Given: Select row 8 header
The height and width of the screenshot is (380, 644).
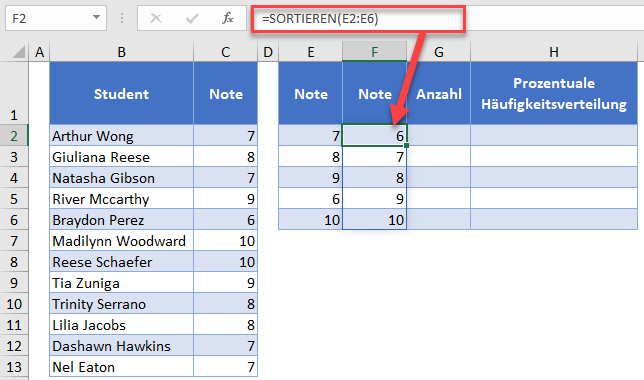Looking at the screenshot, I should pyautogui.click(x=14, y=261).
